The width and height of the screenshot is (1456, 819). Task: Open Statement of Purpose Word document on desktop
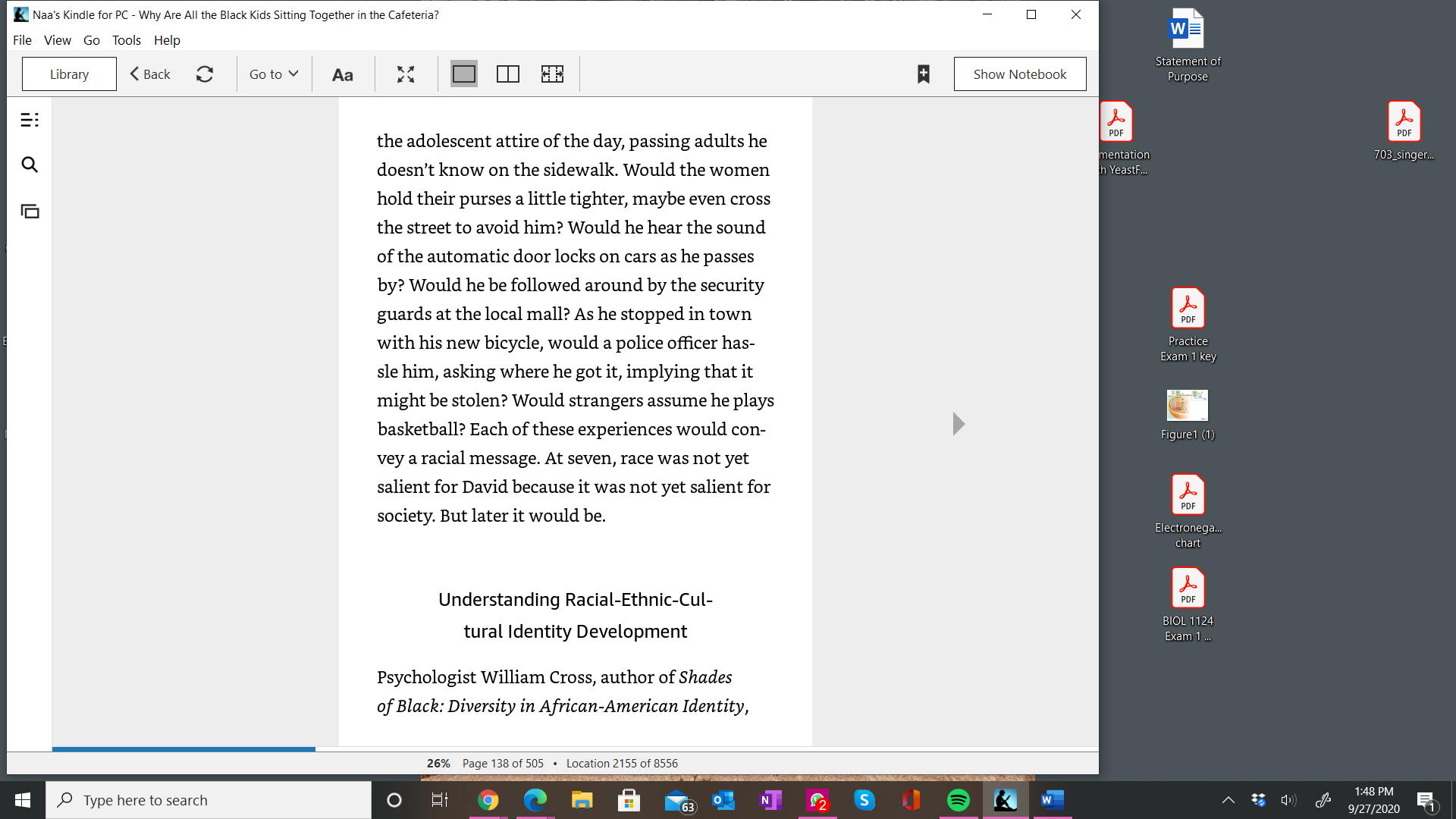tap(1188, 45)
